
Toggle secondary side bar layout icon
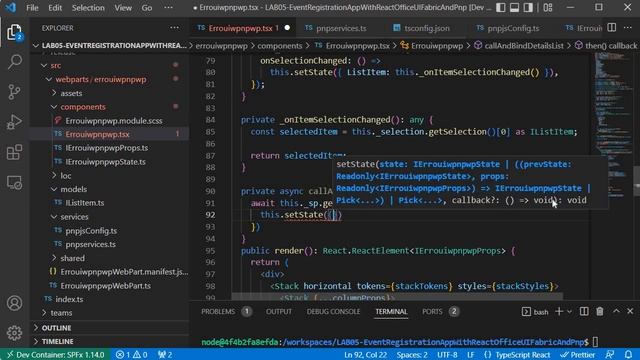(528, 7)
